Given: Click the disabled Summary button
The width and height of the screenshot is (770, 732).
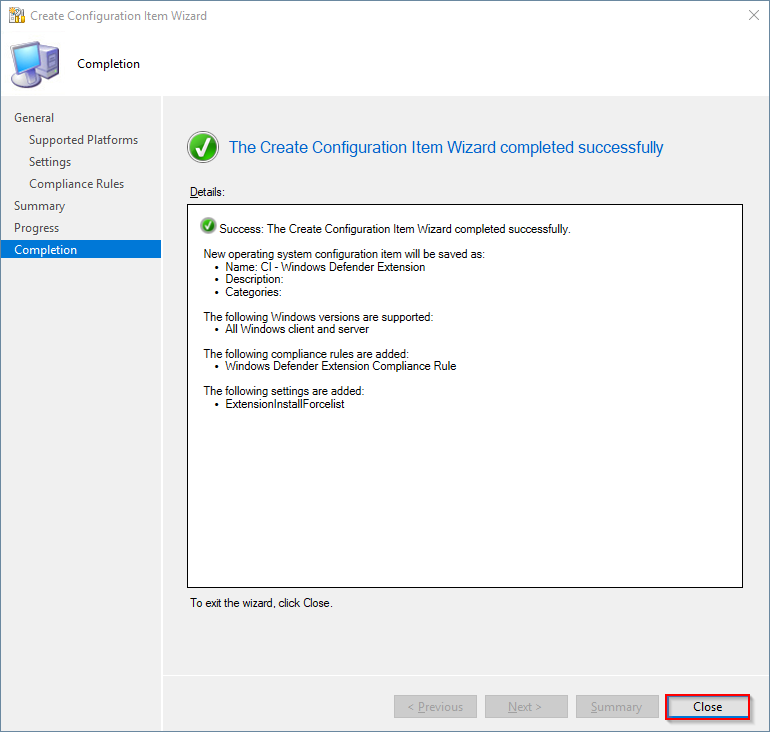Looking at the screenshot, I should tap(617, 706).
